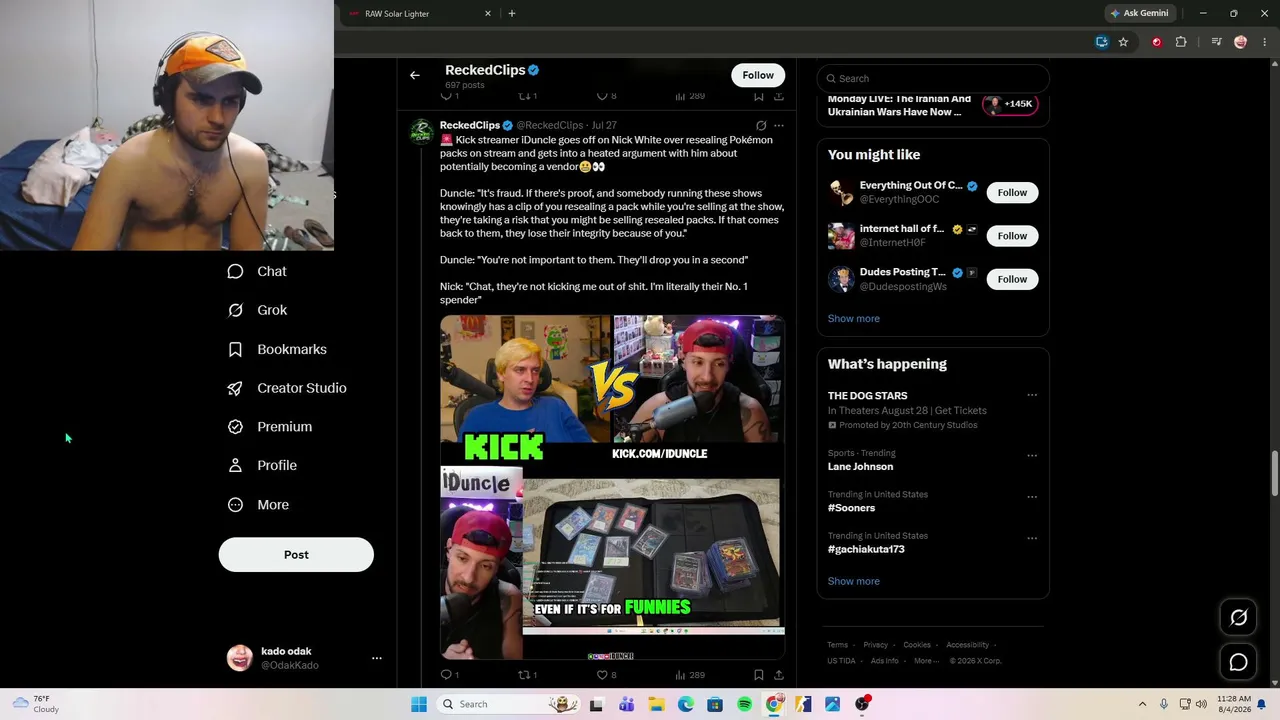The height and width of the screenshot is (720, 1280).
Task: Open Profile from the sidebar
Action: (x=262, y=466)
